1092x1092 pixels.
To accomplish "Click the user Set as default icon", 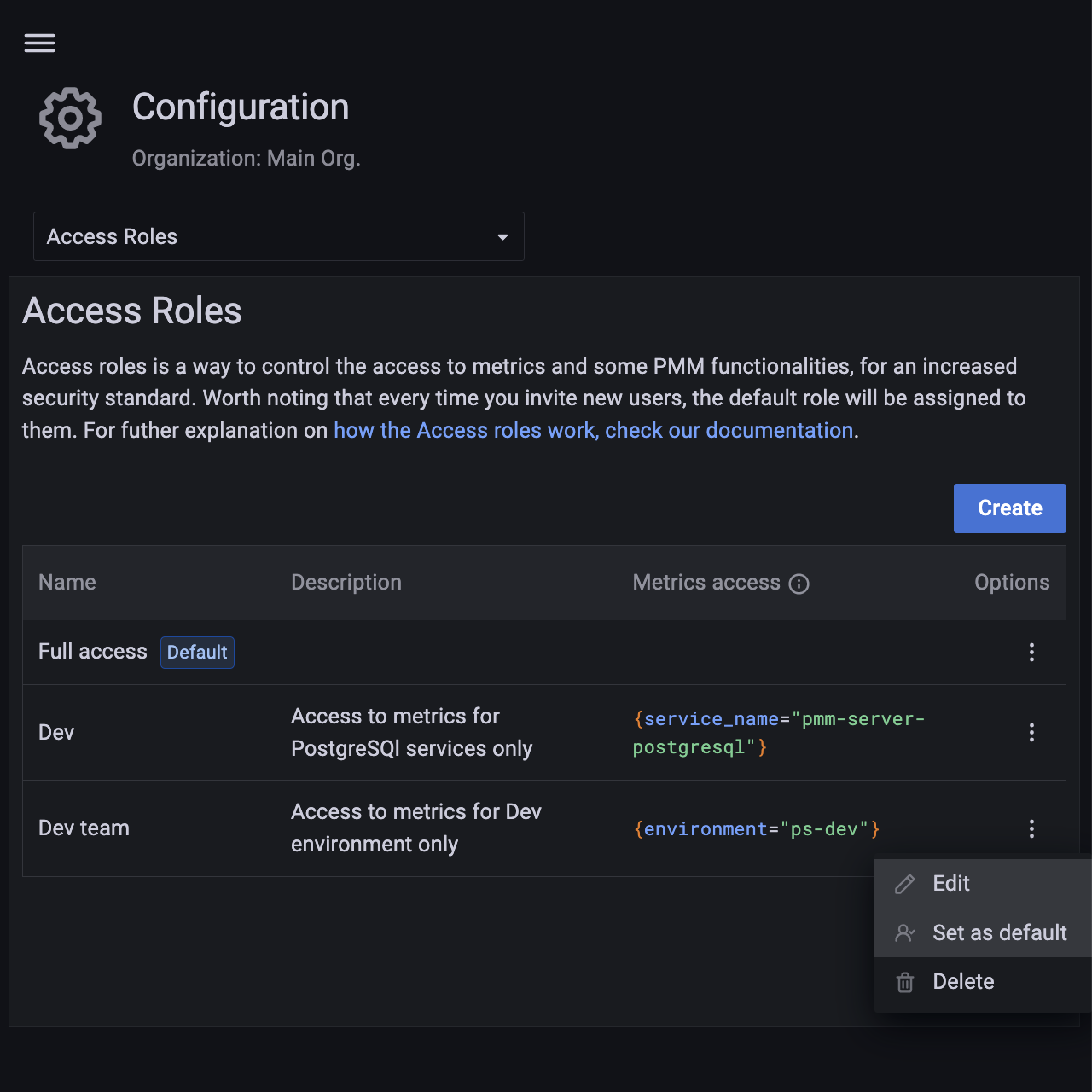I will [905, 933].
